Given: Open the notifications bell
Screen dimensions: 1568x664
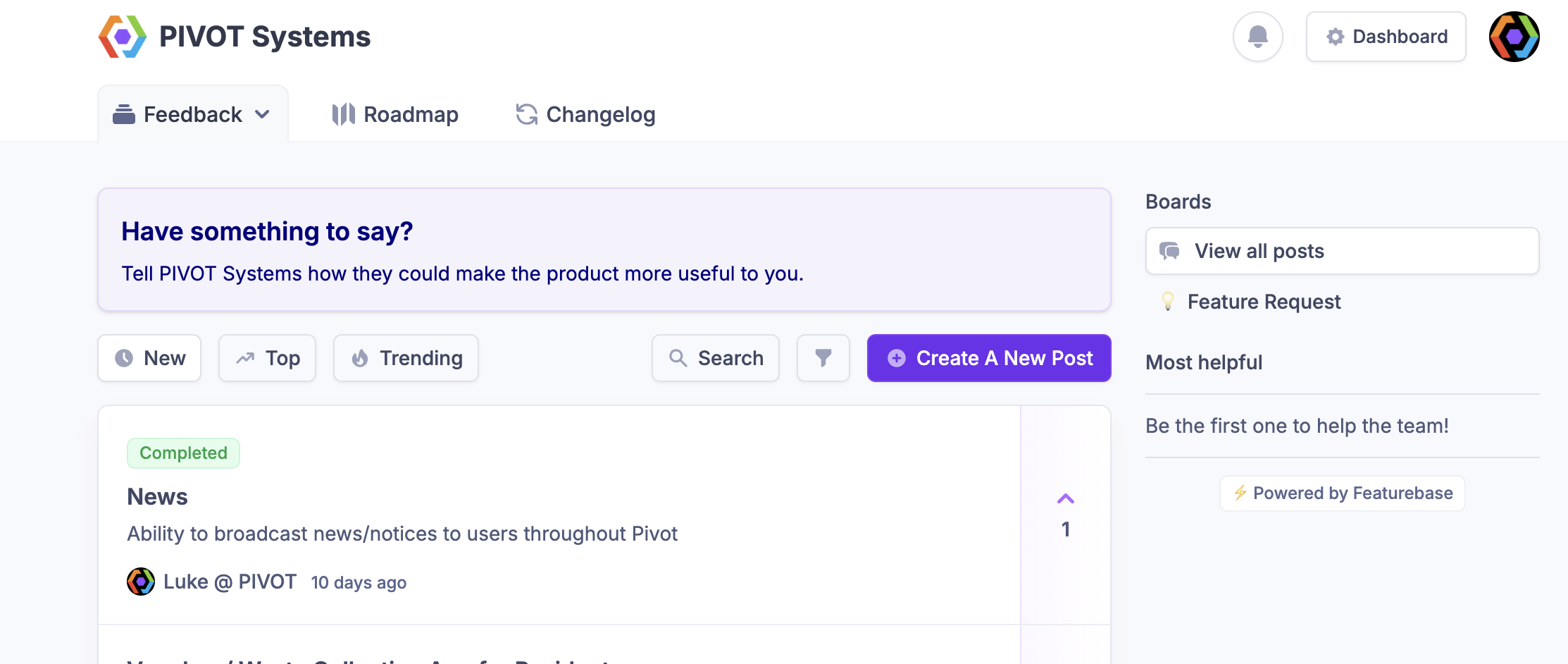Looking at the screenshot, I should pyautogui.click(x=1257, y=37).
